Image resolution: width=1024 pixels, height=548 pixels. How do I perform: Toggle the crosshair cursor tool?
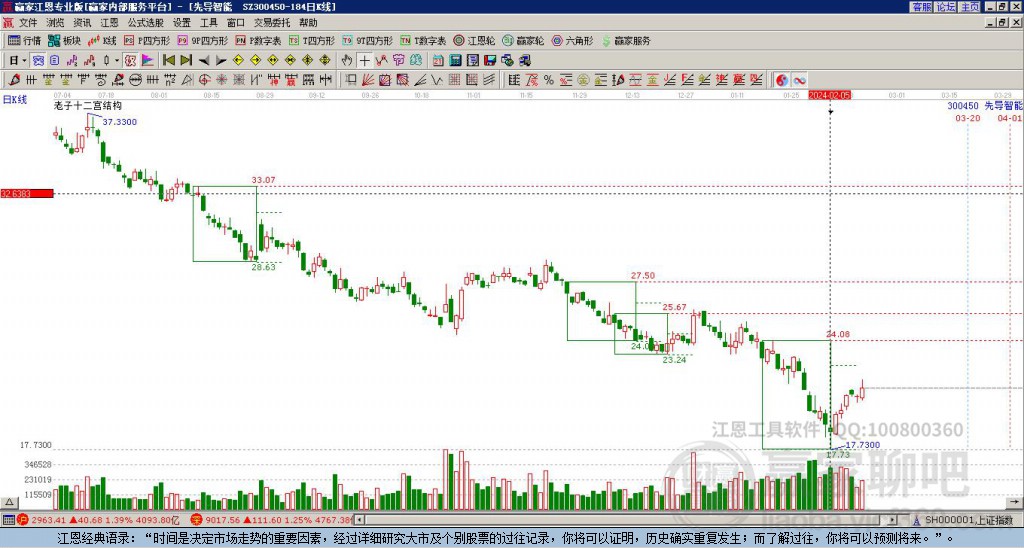364,61
